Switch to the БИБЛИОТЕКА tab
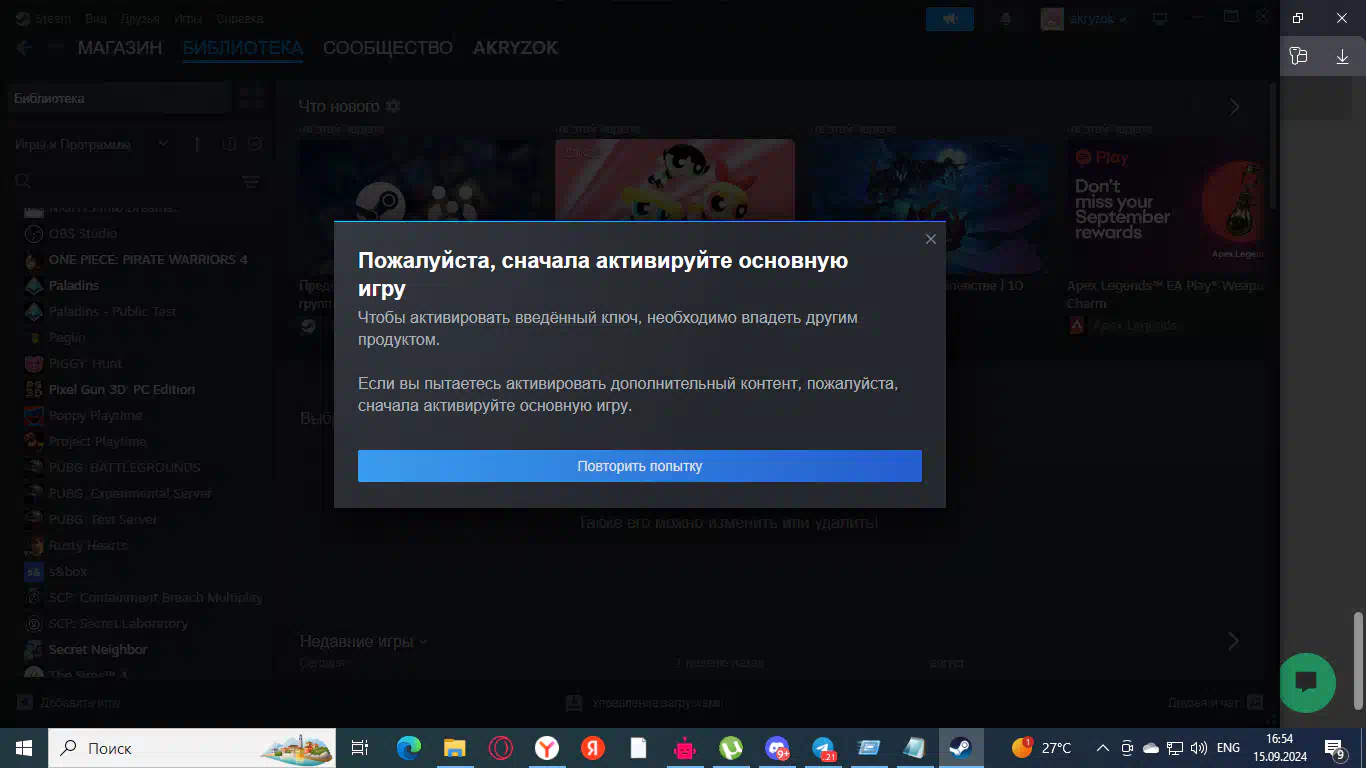The height and width of the screenshot is (768, 1366). [x=243, y=48]
